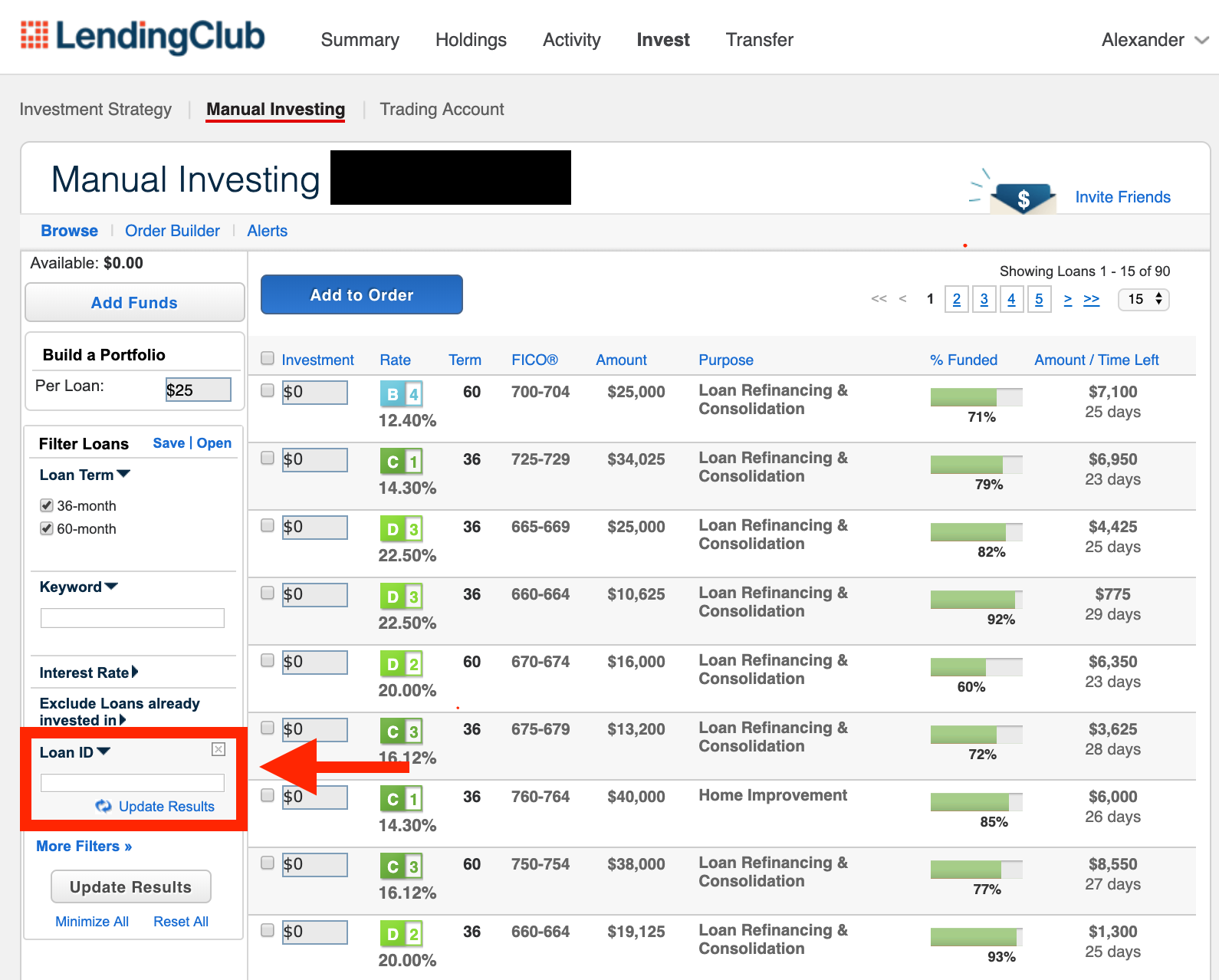Close the Loan ID filter box
Screen dimensions: 1219x980
click(x=219, y=749)
